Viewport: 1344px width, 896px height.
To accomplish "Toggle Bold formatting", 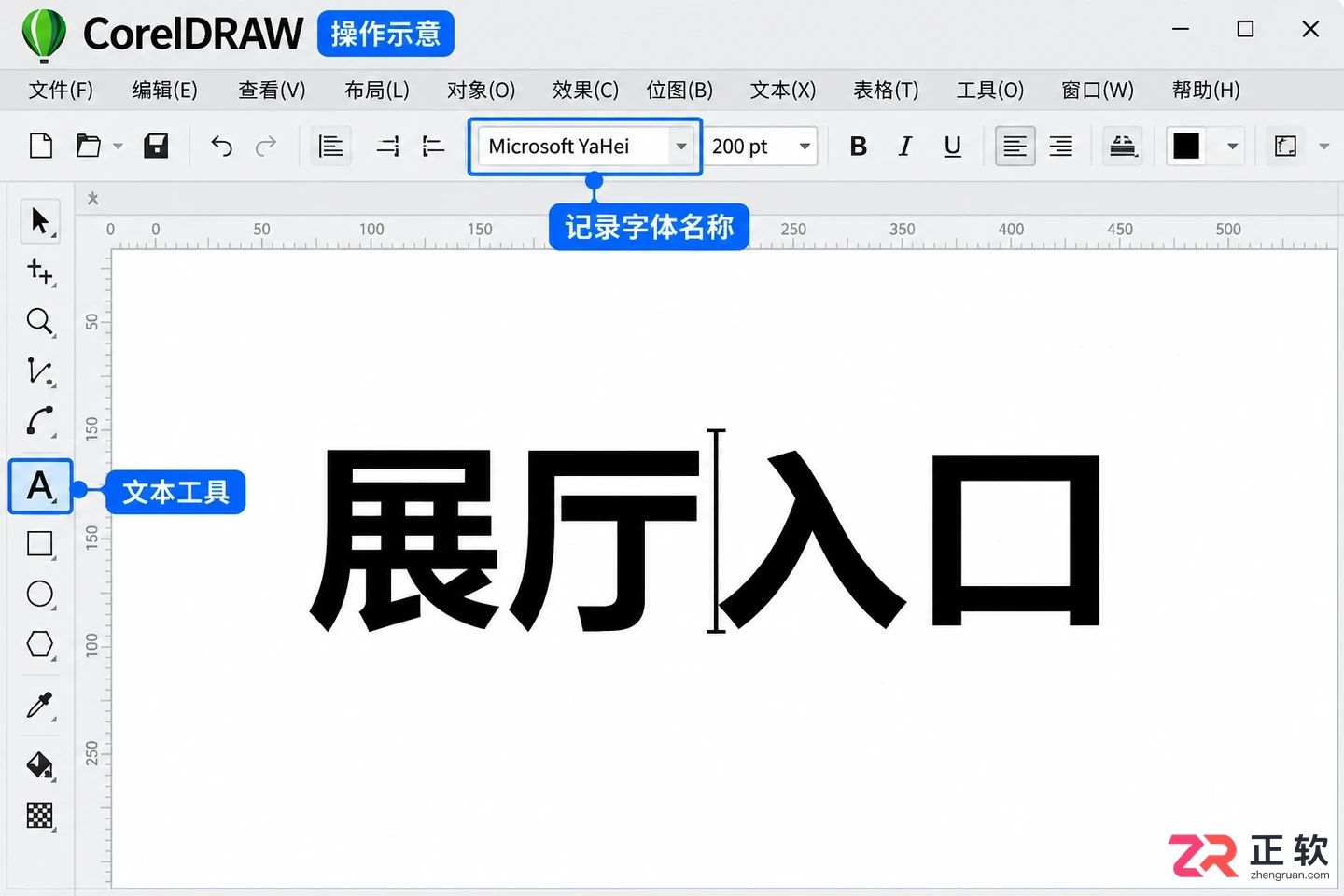I will point(859,147).
